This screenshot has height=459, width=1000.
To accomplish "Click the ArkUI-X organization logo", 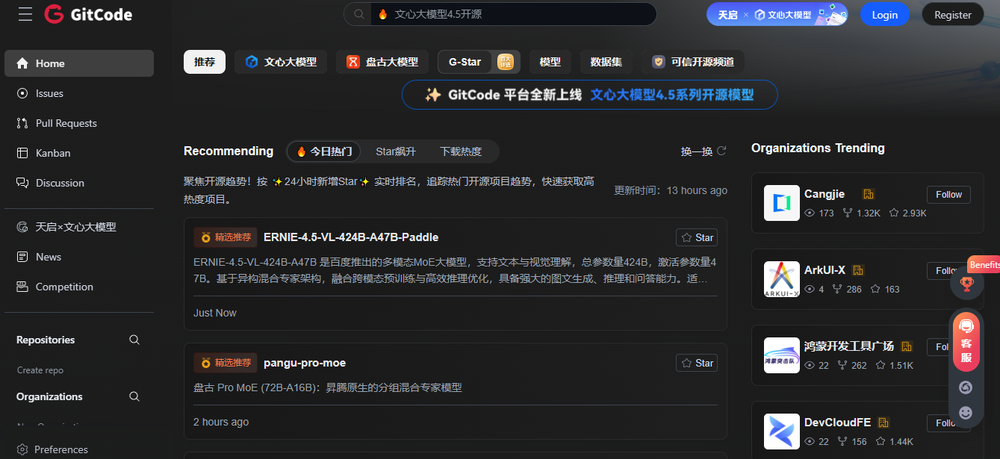I will pyautogui.click(x=781, y=279).
